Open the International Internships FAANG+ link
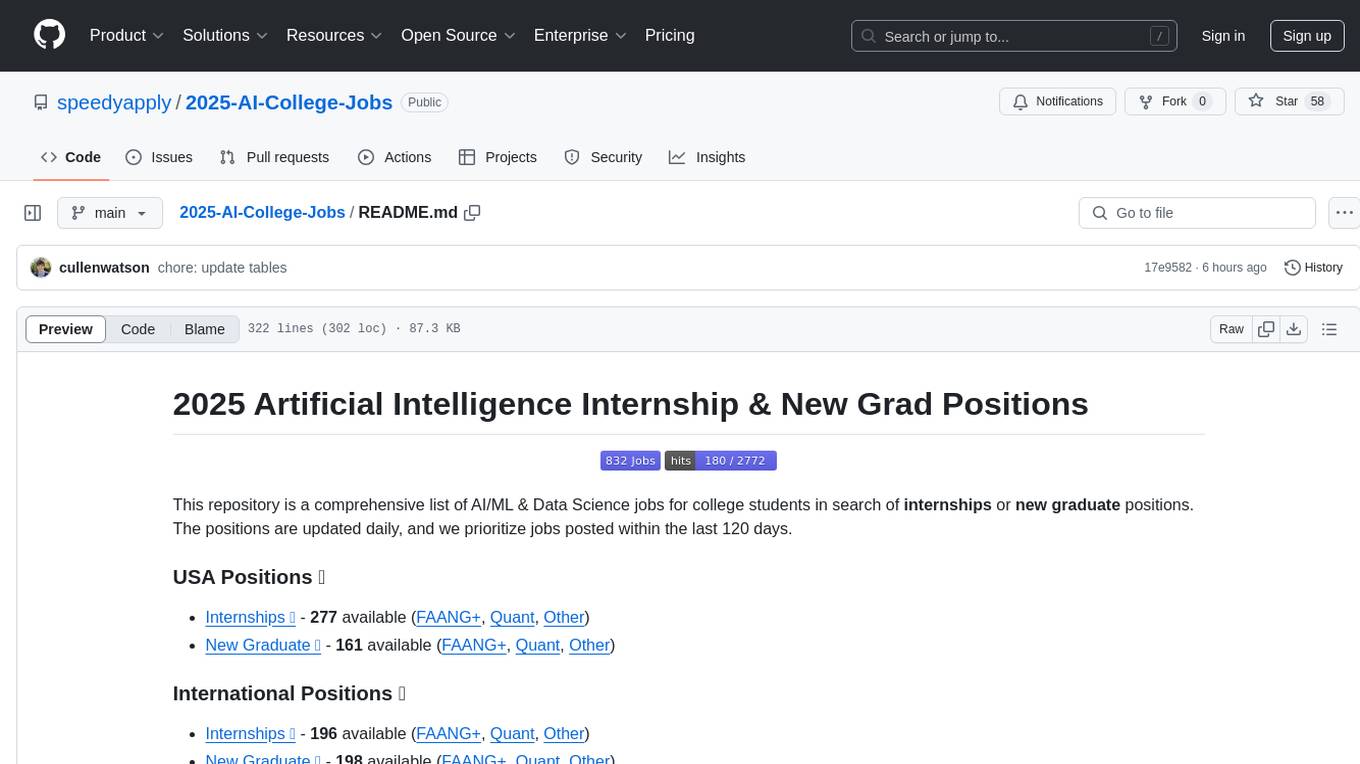 [448, 733]
